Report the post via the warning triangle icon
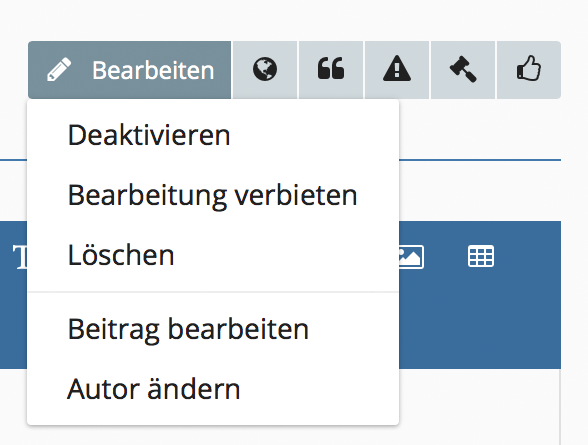 pos(397,70)
